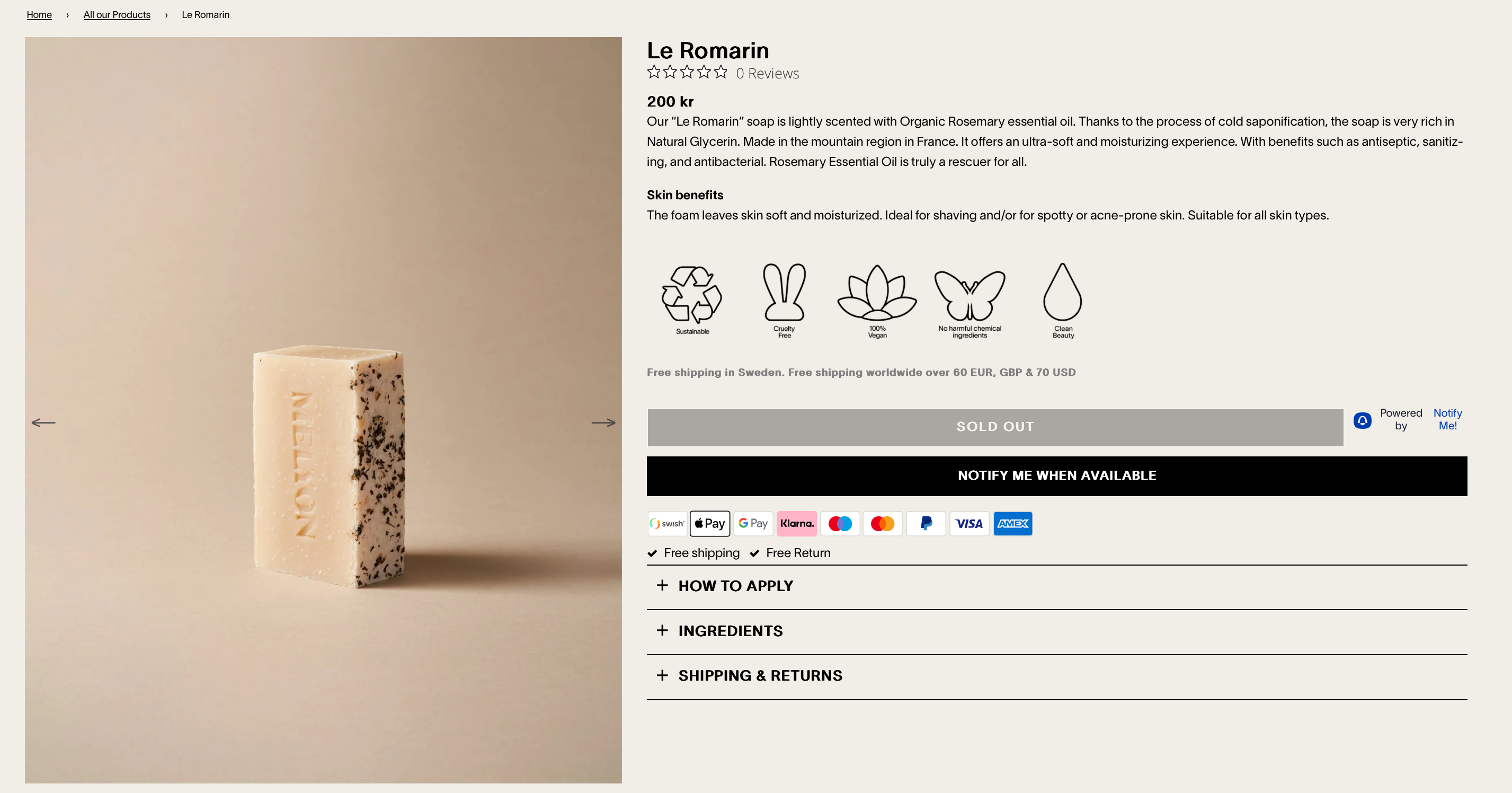Click the blue notification bell icon

pyautogui.click(x=1362, y=420)
